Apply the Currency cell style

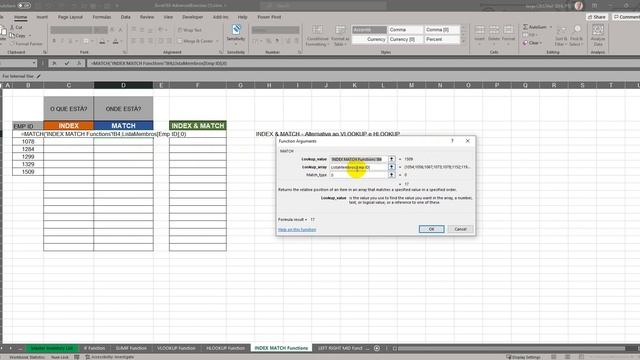[369, 39]
